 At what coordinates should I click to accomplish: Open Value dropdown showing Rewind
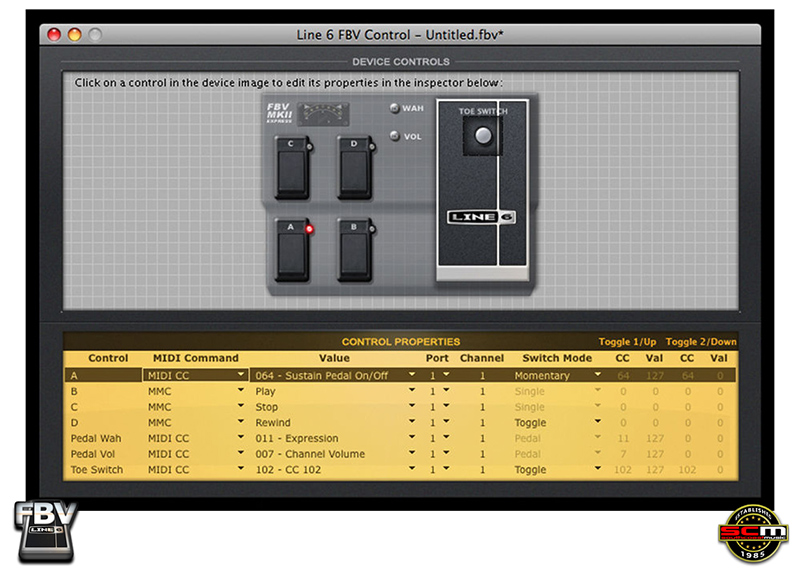pyautogui.click(x=412, y=422)
